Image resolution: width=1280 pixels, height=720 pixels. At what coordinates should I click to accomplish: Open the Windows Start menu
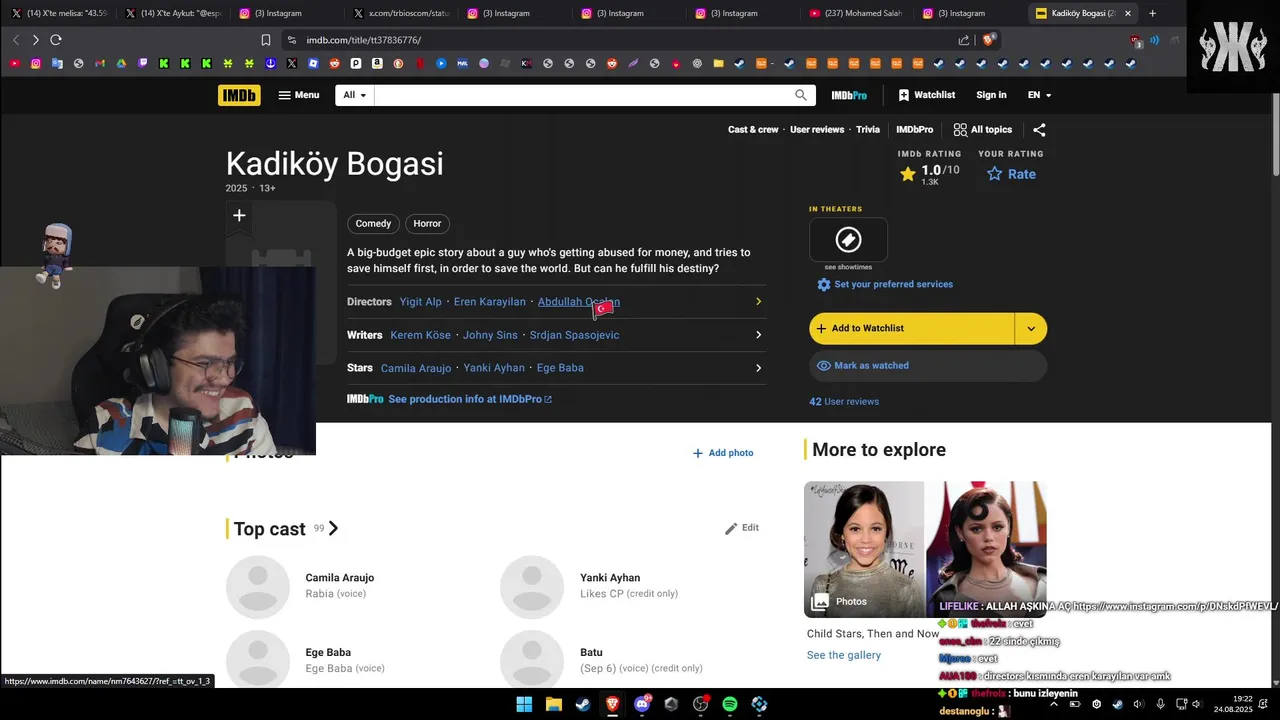(524, 704)
